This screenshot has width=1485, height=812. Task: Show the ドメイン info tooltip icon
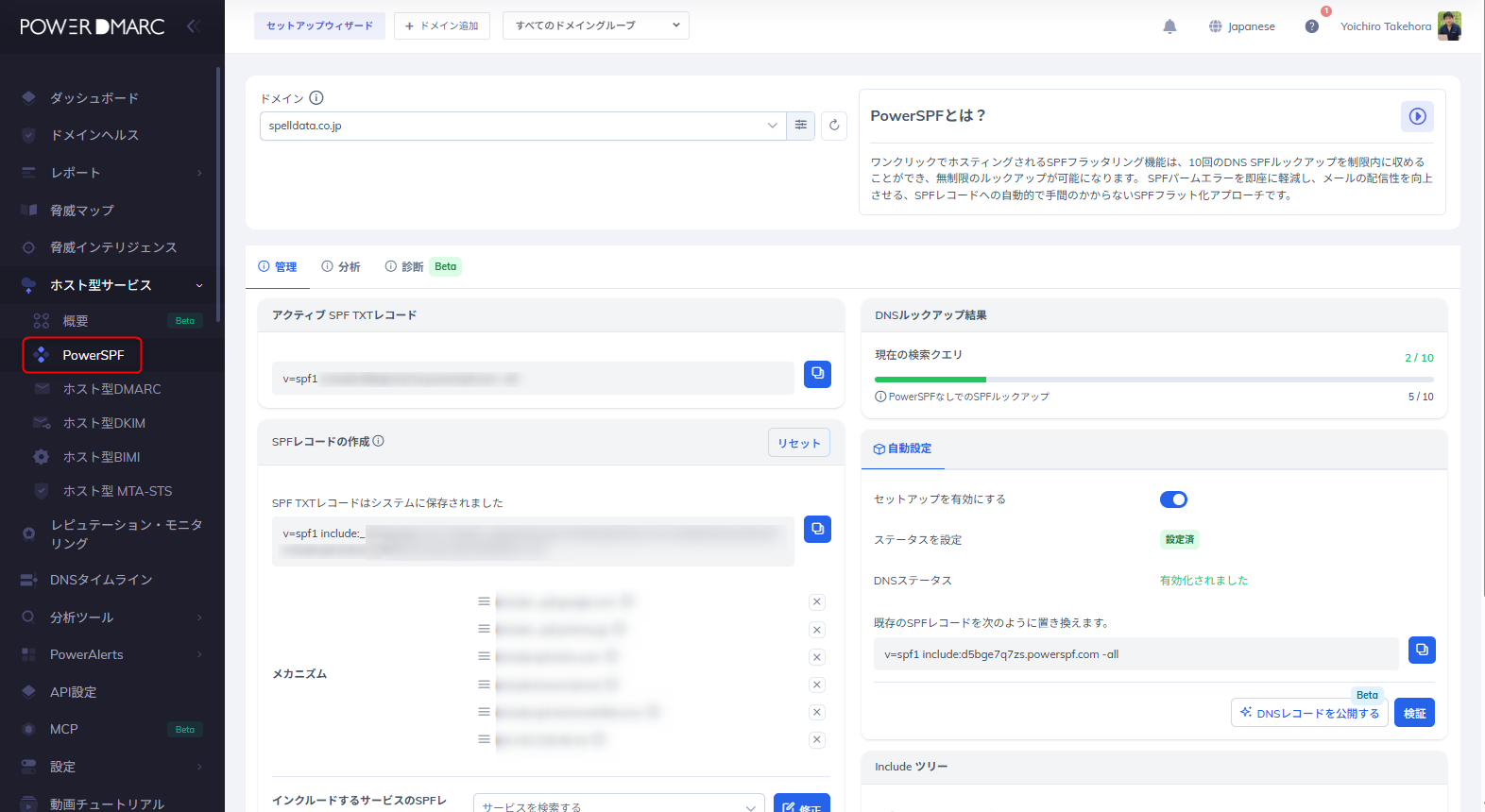coord(316,98)
